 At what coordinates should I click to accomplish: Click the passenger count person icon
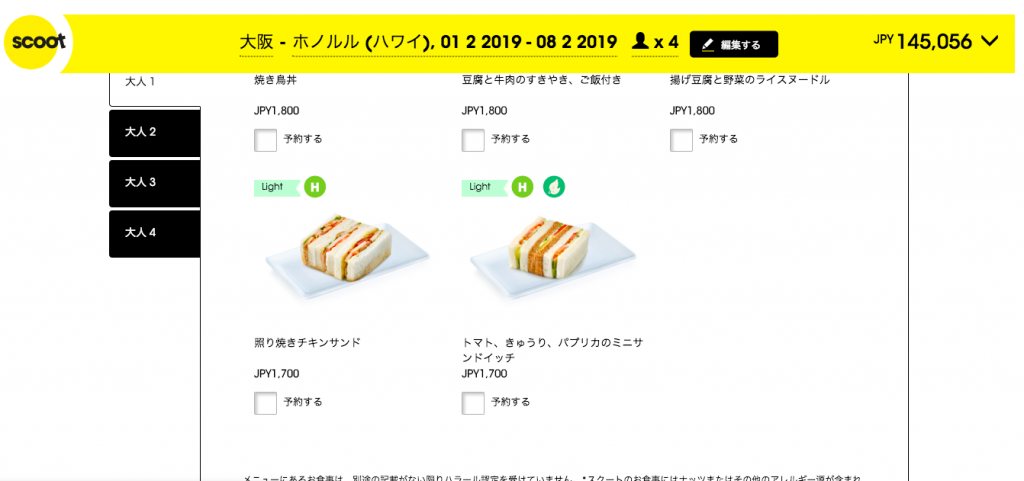pyautogui.click(x=641, y=42)
